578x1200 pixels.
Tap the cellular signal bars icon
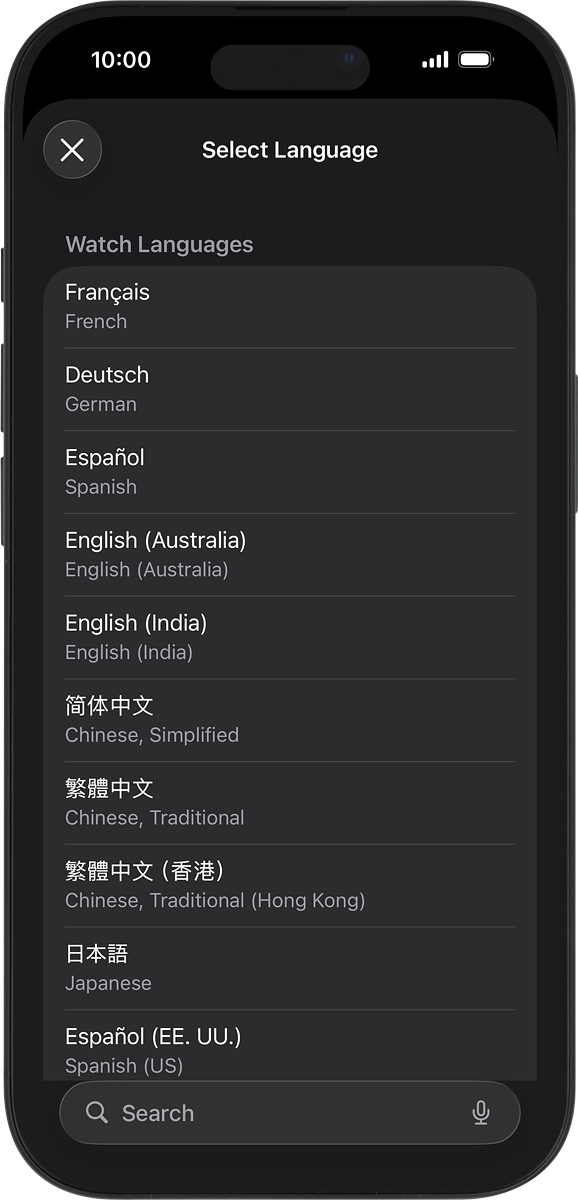[433, 60]
